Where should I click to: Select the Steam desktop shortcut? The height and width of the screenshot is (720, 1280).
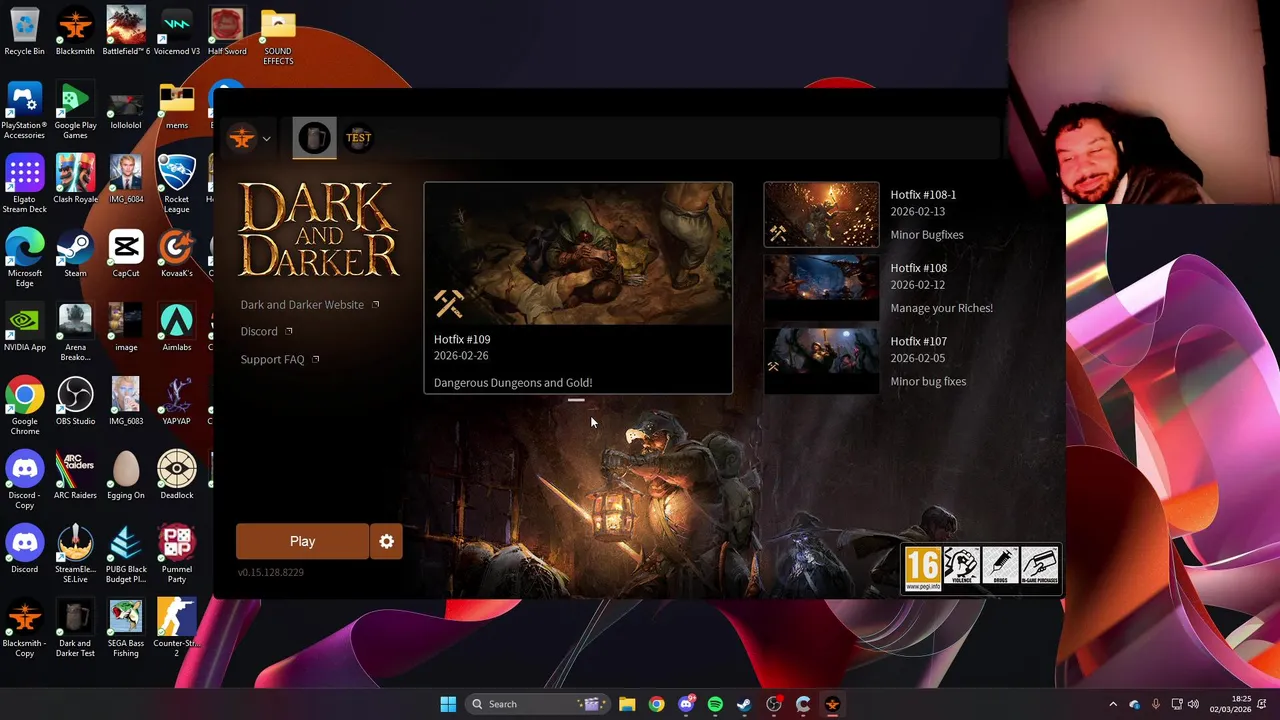75,253
